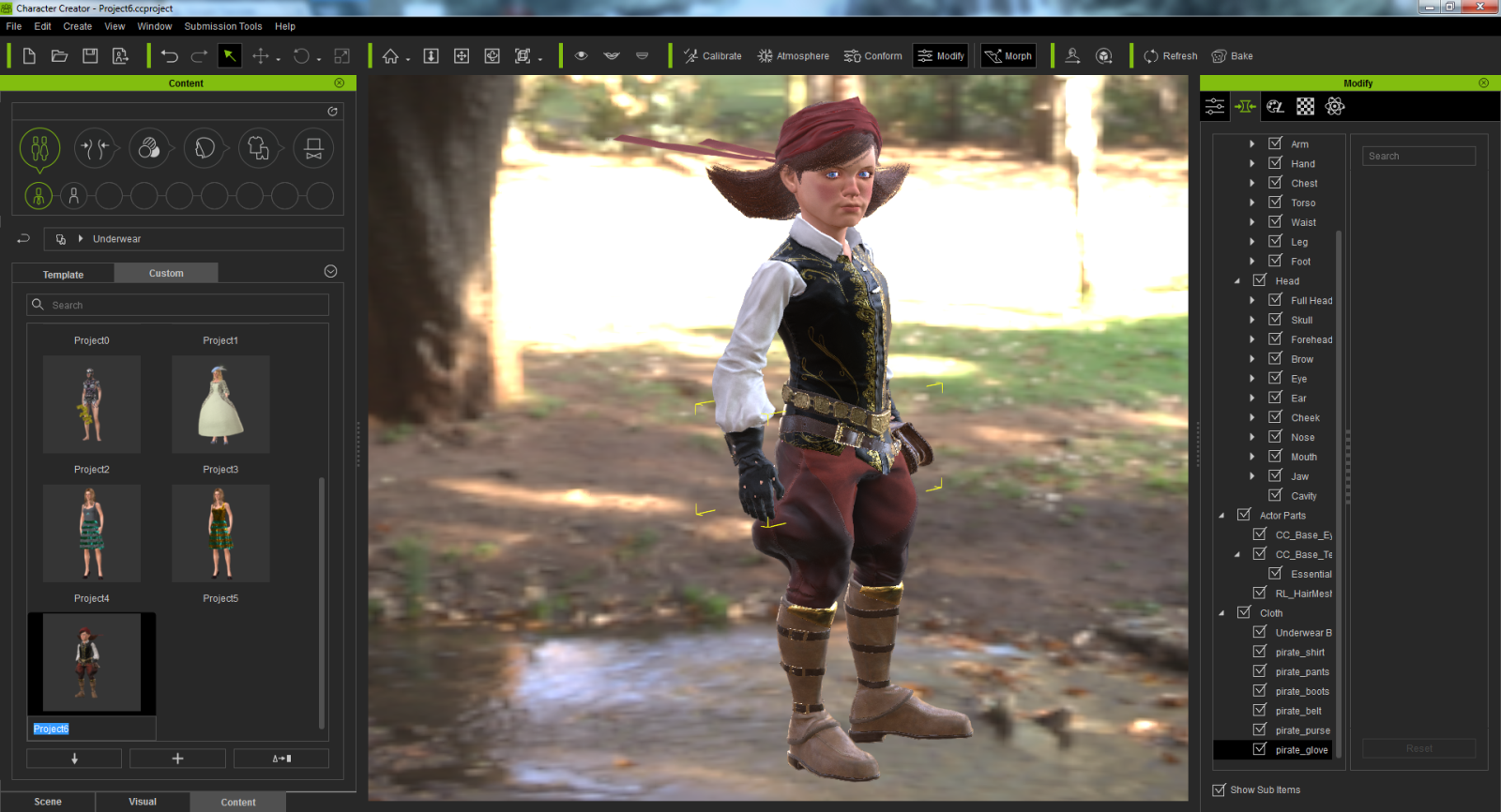Click the Undo arrow in the toolbar
The height and width of the screenshot is (812, 1501).
(170, 56)
